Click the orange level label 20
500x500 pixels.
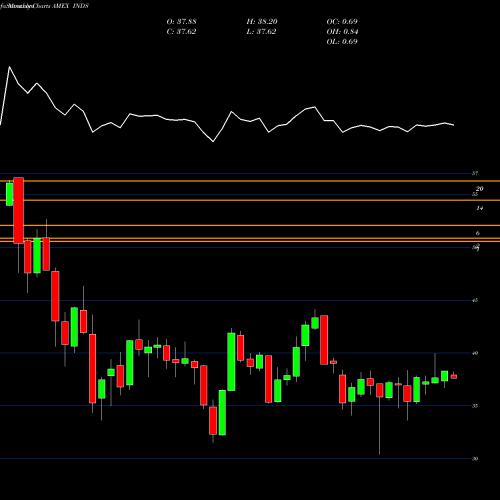[479, 189]
